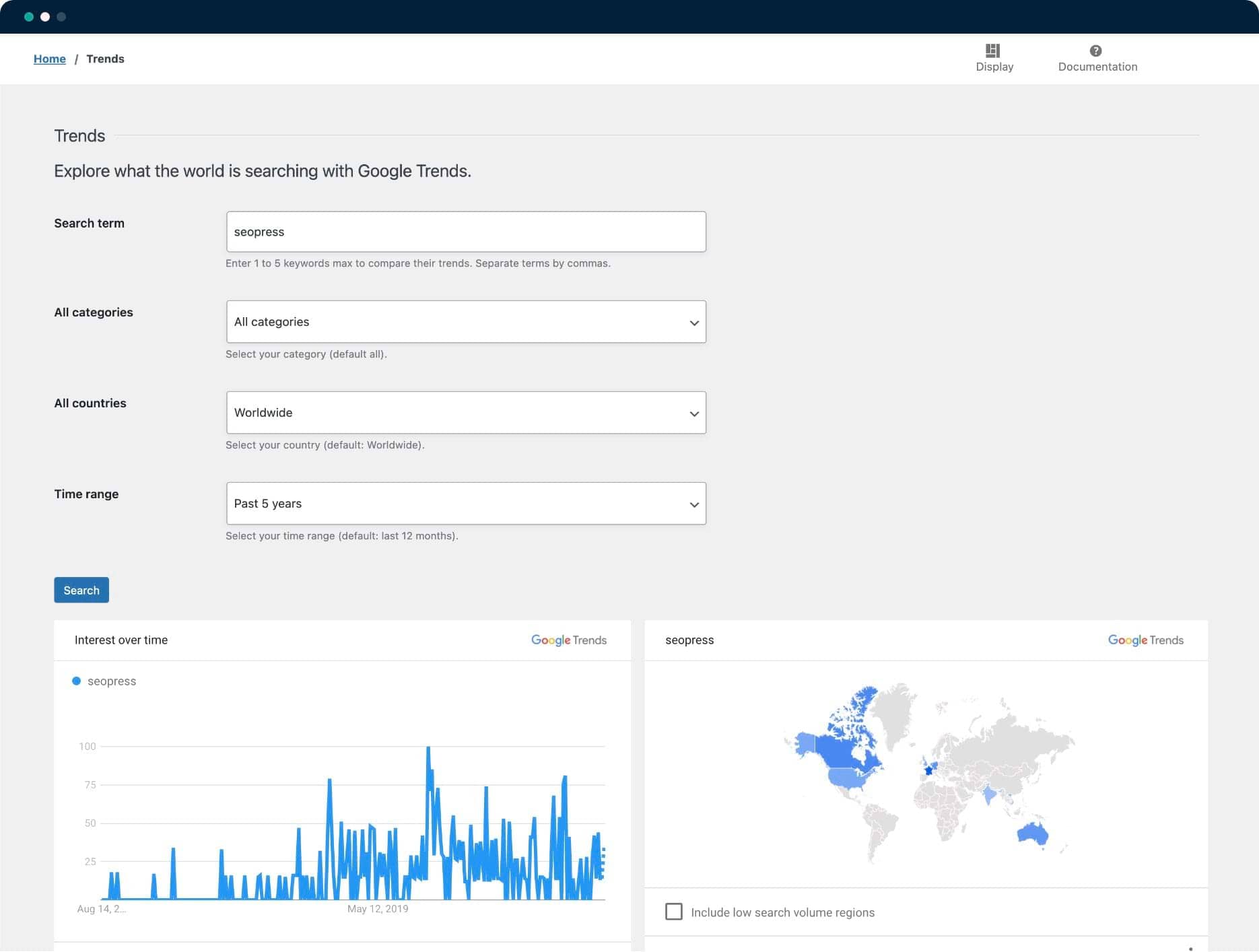This screenshot has width=1259, height=952.
Task: Click the Display label in the header
Action: point(994,67)
